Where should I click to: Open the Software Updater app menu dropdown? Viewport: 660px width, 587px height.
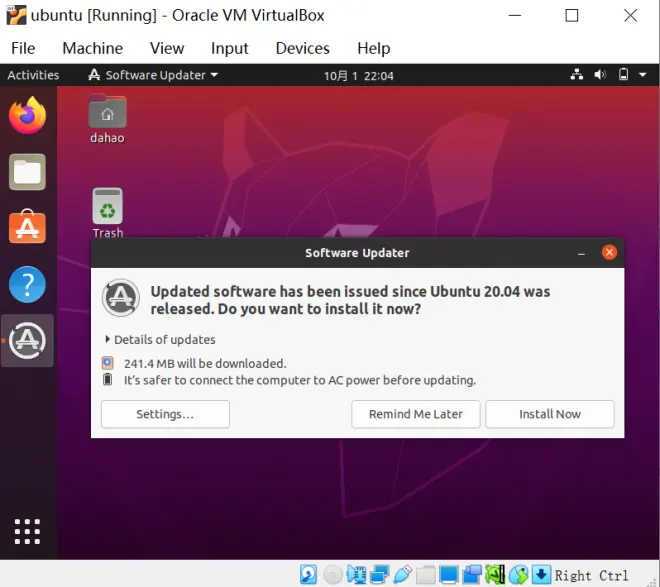tap(153, 75)
